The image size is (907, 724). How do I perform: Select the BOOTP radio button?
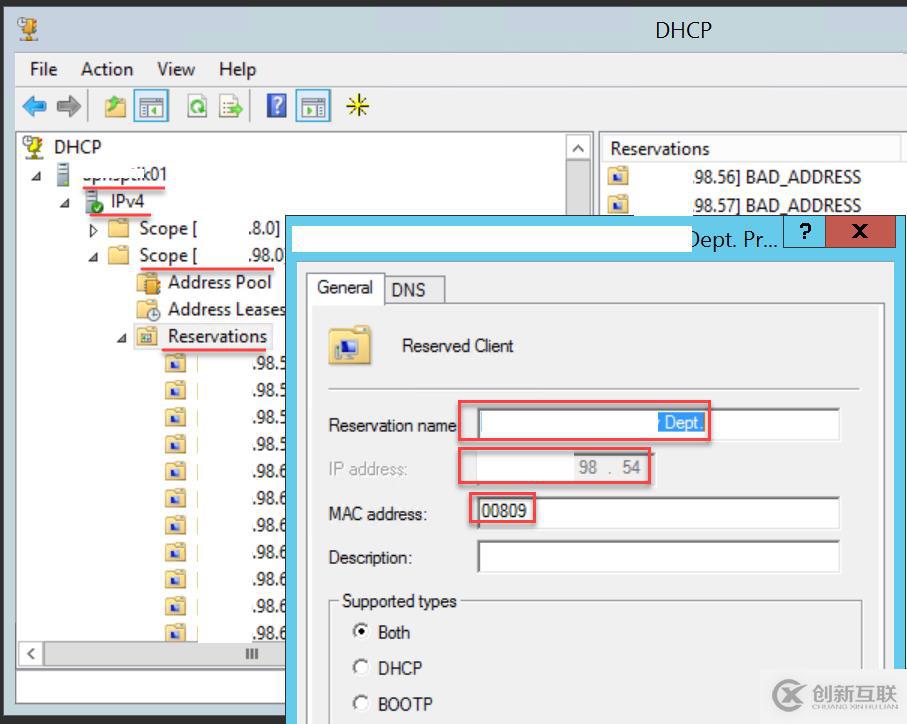361,704
